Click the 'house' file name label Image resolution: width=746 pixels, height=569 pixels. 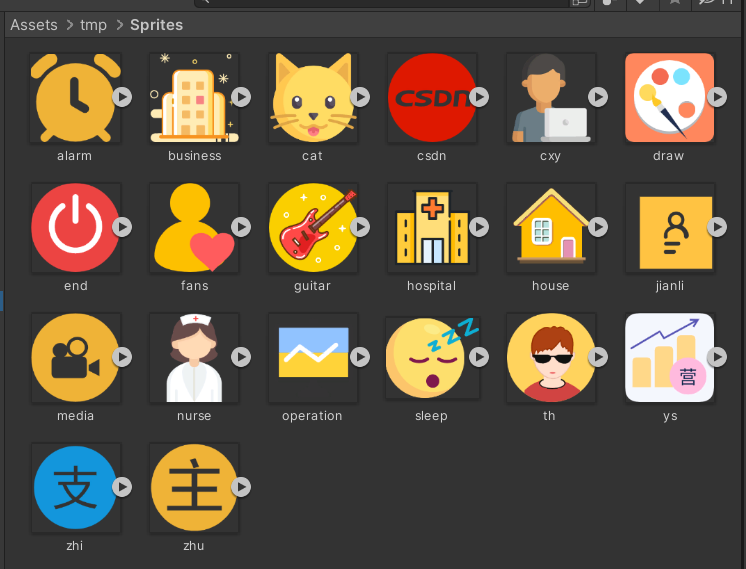[x=551, y=286]
